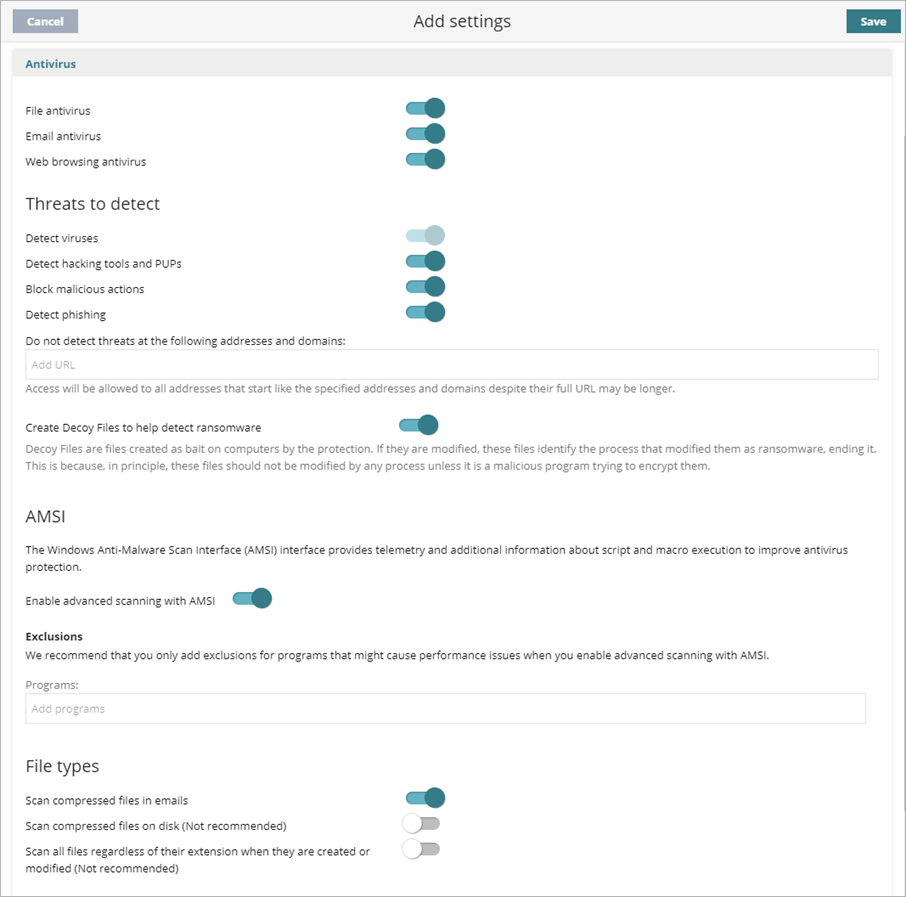This screenshot has width=906, height=897.
Task: Enable Scan compressed files on disk
Action: 421,823
